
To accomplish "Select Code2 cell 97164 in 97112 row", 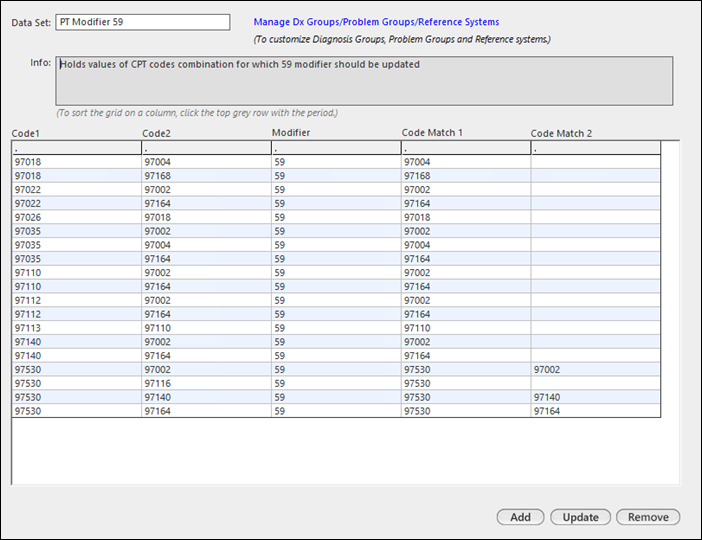I will [206, 315].
